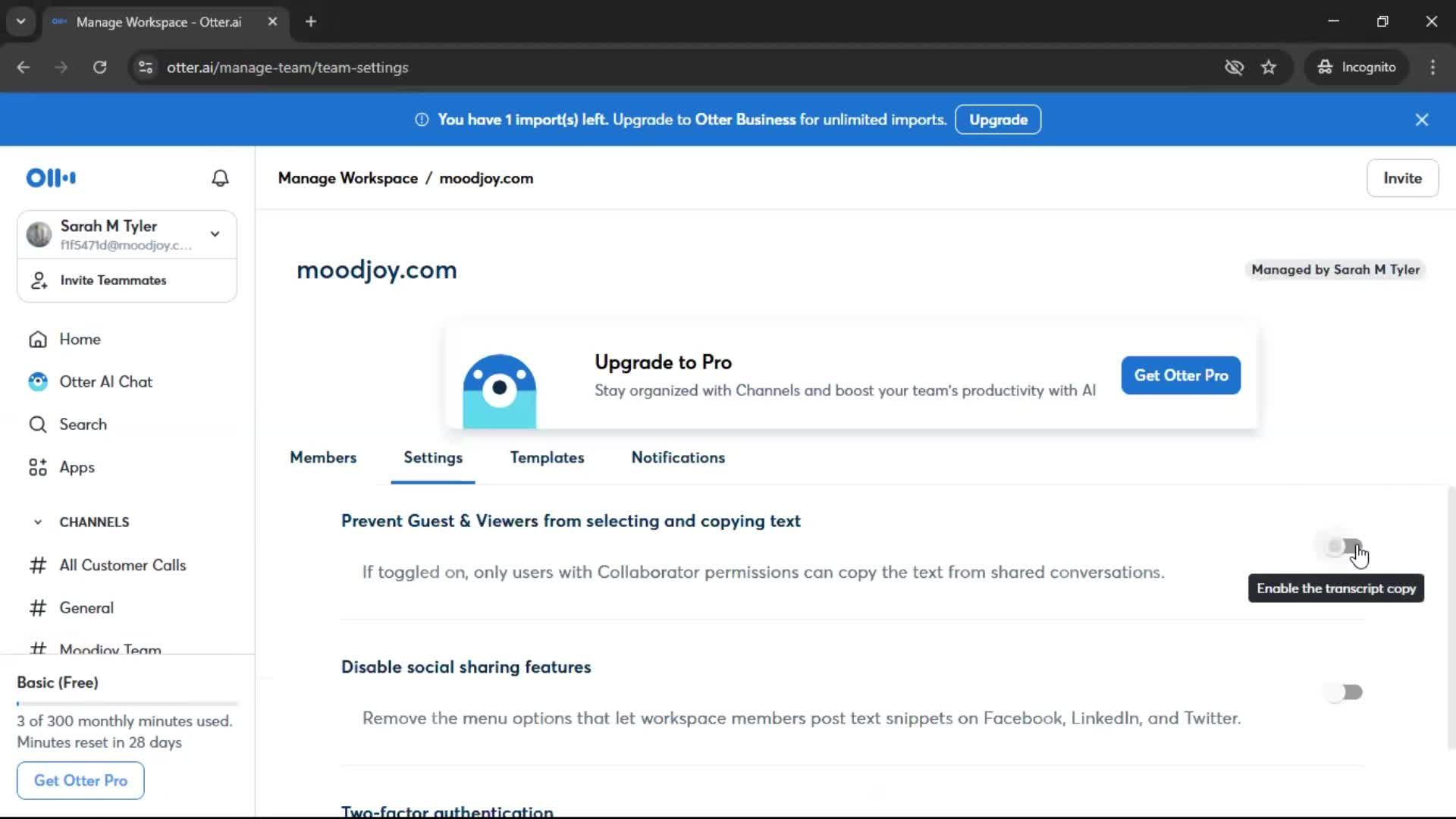
Task: Open the General channel
Action: [x=86, y=608]
